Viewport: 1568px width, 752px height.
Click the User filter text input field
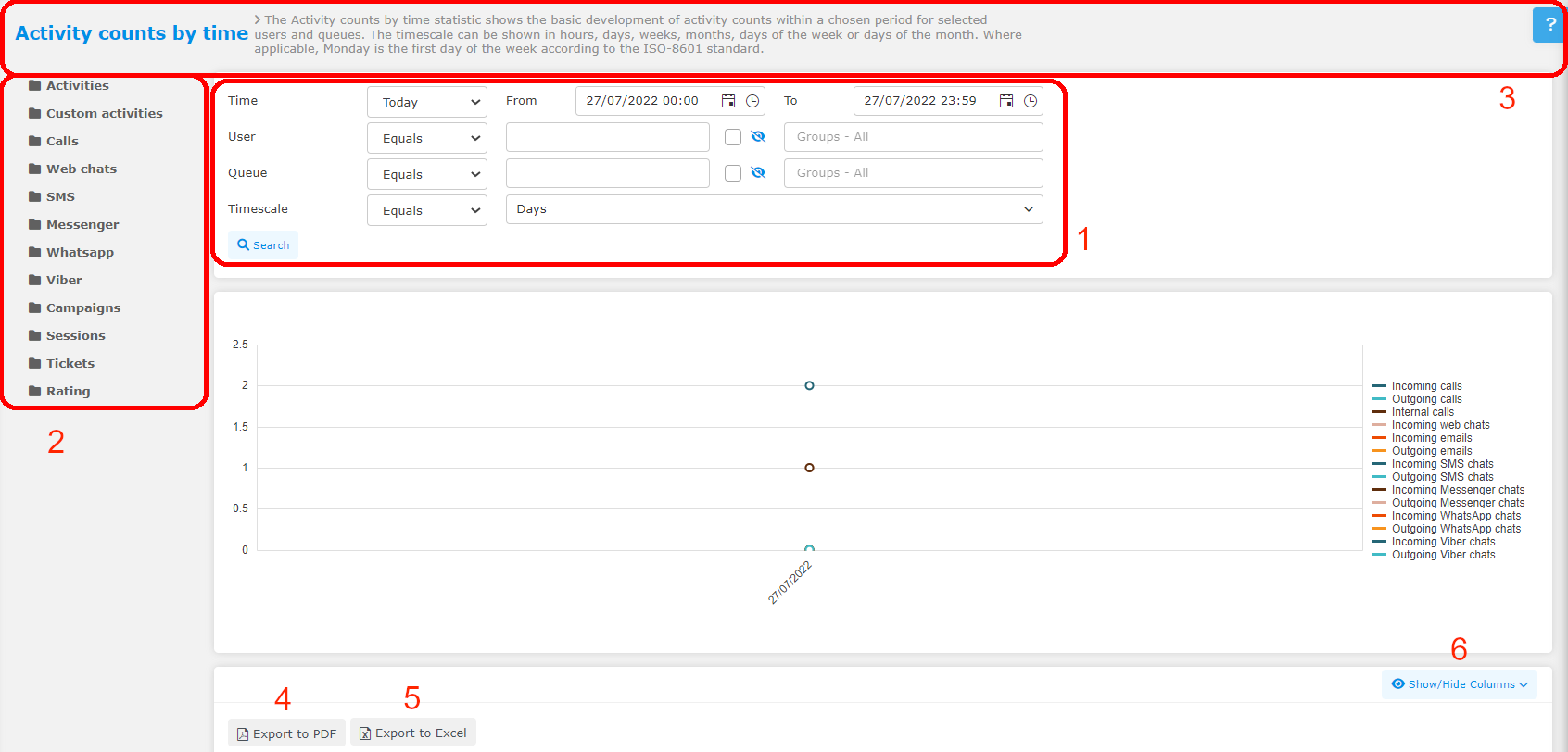pyautogui.click(x=608, y=137)
